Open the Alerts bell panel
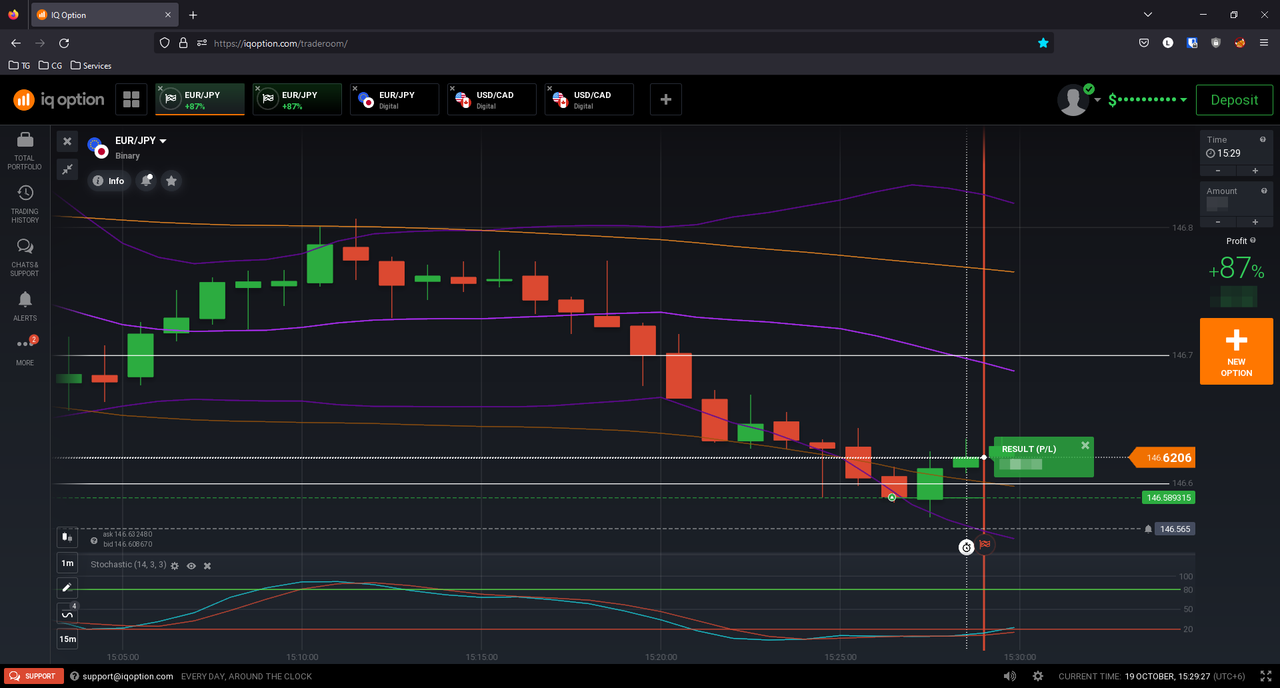 tap(25, 306)
